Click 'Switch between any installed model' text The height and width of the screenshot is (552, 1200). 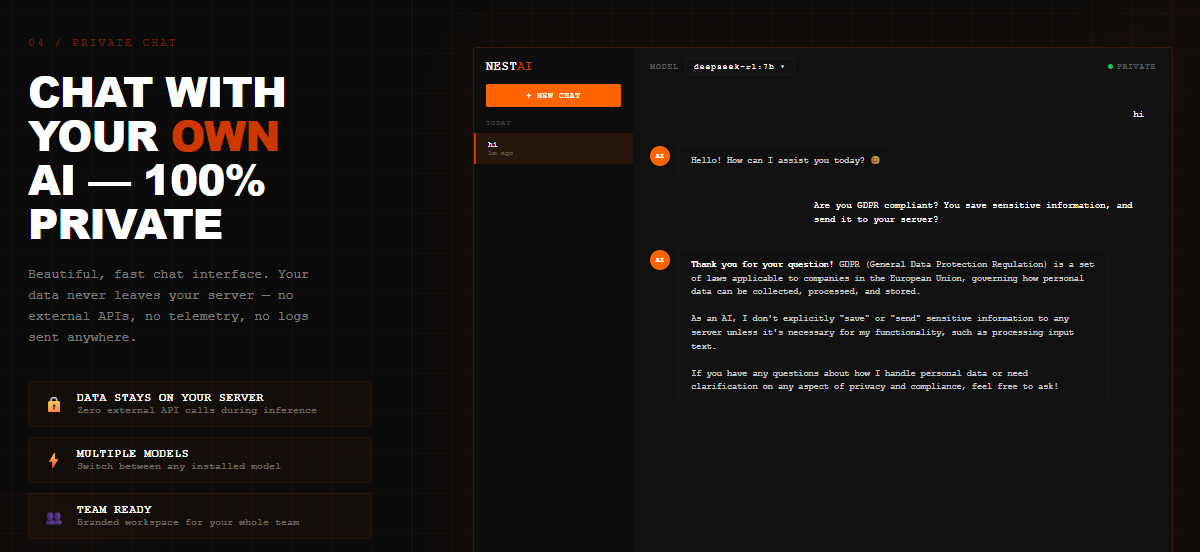(179, 466)
